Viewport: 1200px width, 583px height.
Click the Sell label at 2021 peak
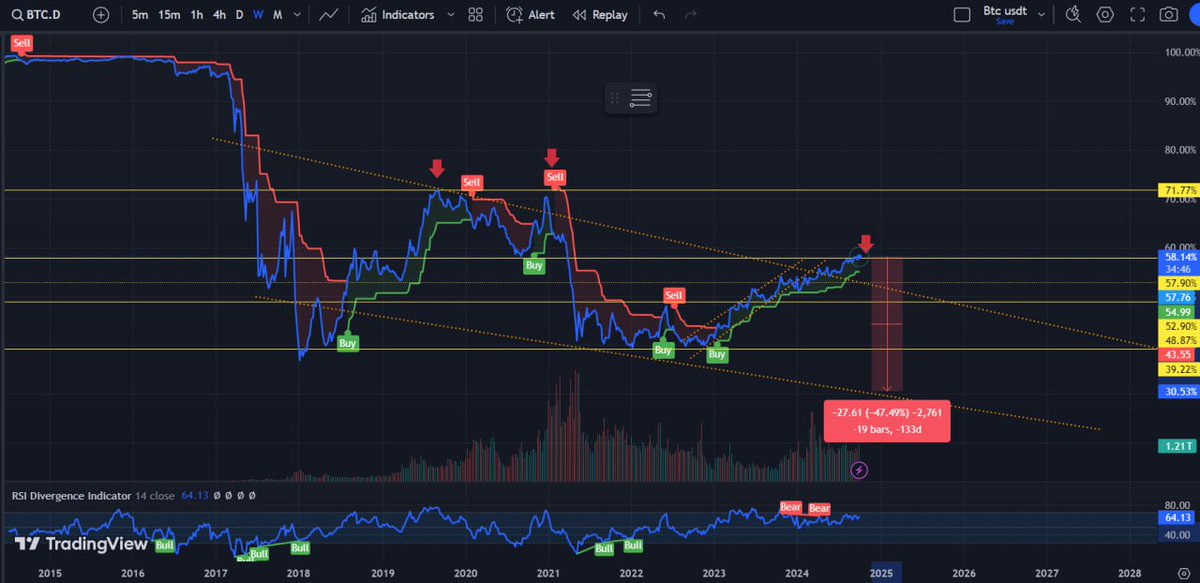(x=556, y=177)
